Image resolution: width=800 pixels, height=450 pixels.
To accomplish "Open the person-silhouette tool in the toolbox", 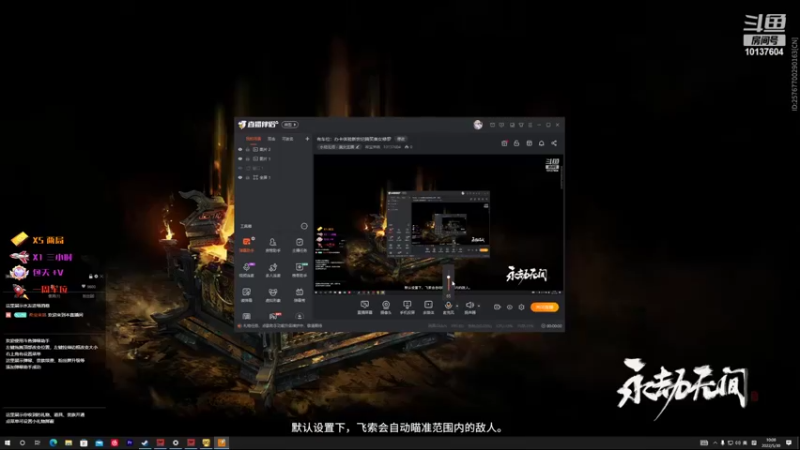I will tap(273, 244).
